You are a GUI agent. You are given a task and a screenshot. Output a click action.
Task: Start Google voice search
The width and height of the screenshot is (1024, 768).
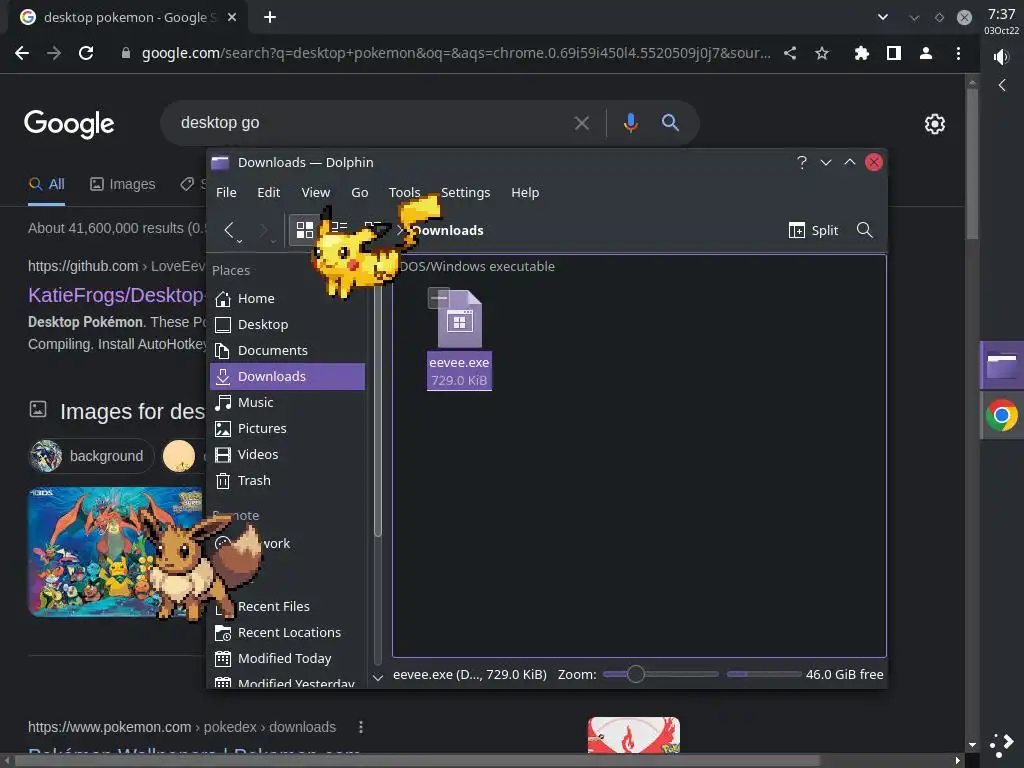tap(630, 123)
